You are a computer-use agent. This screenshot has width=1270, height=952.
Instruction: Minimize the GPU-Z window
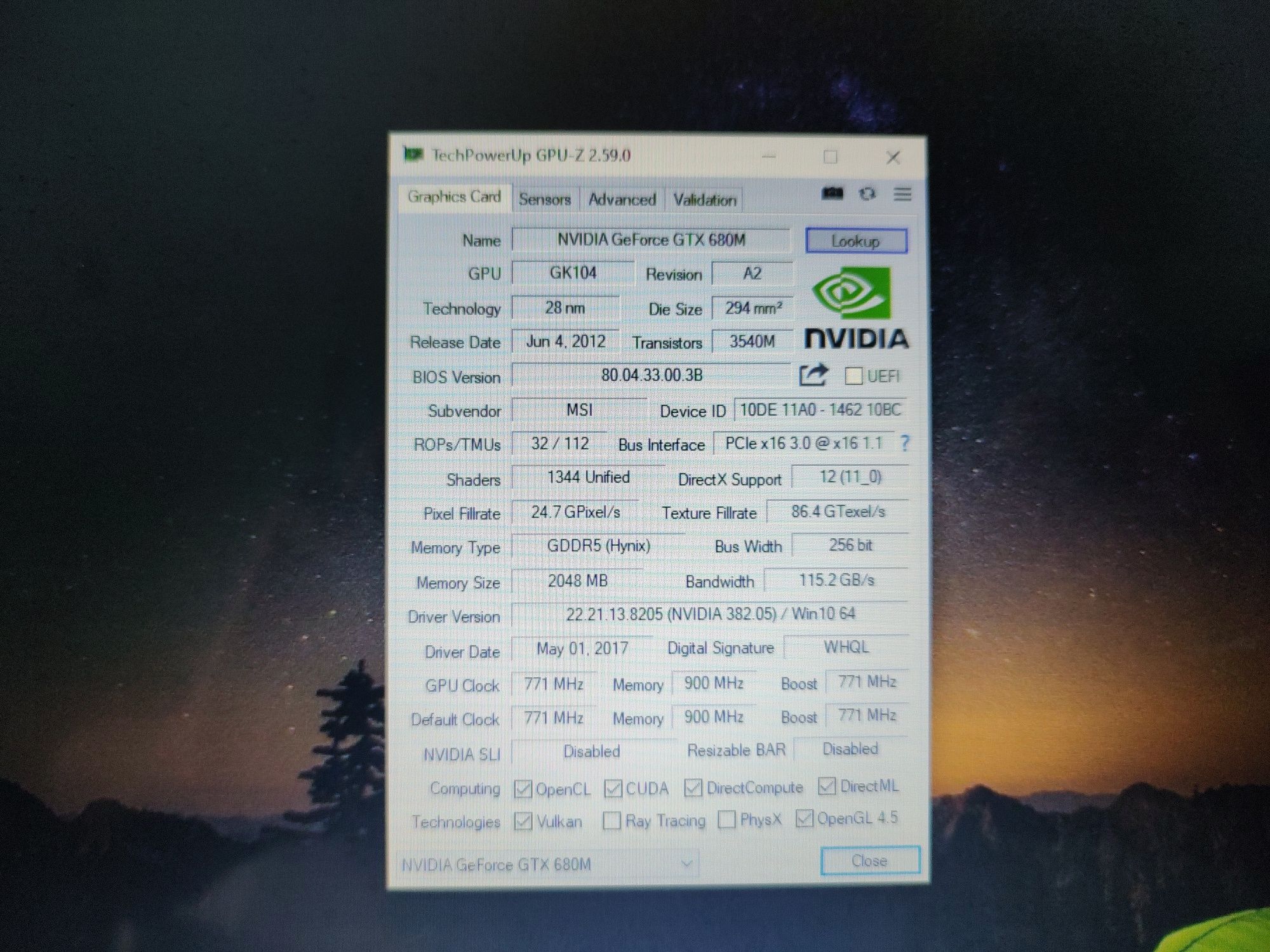(769, 156)
